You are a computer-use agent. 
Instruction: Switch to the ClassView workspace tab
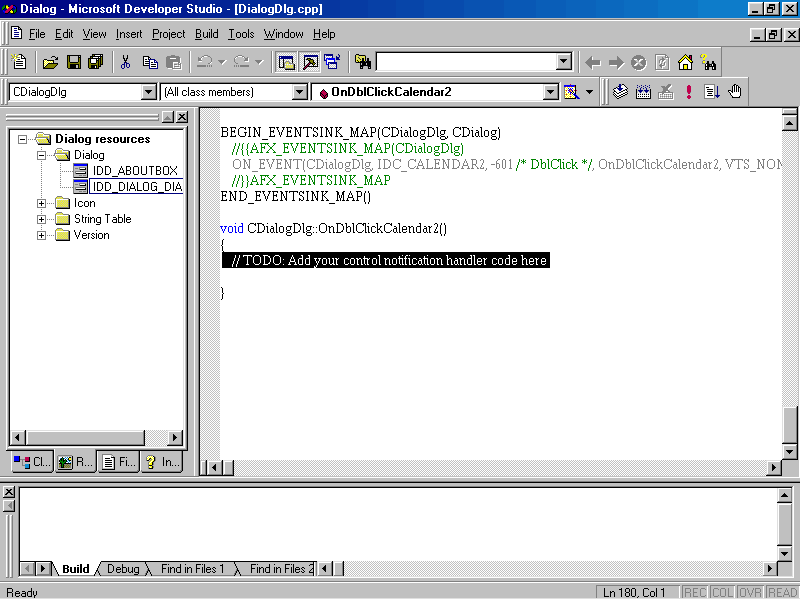pos(32,462)
